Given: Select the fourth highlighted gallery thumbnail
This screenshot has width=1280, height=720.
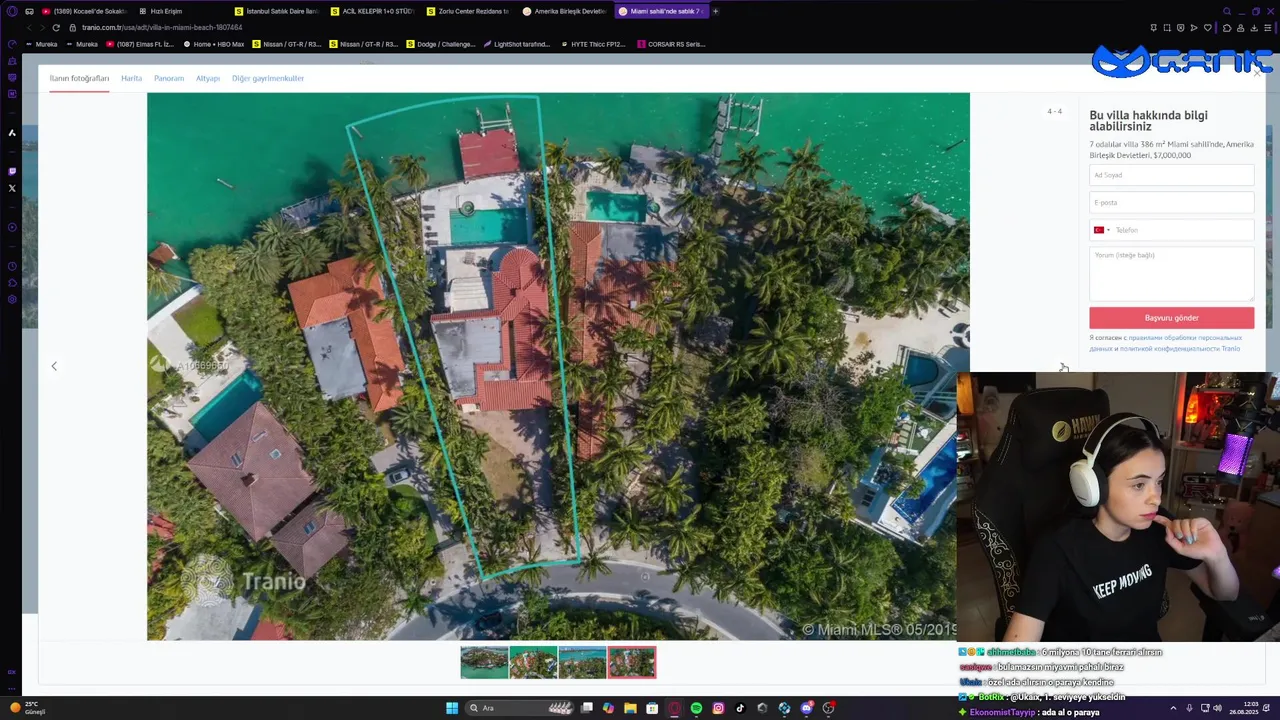Looking at the screenshot, I should (x=632, y=662).
